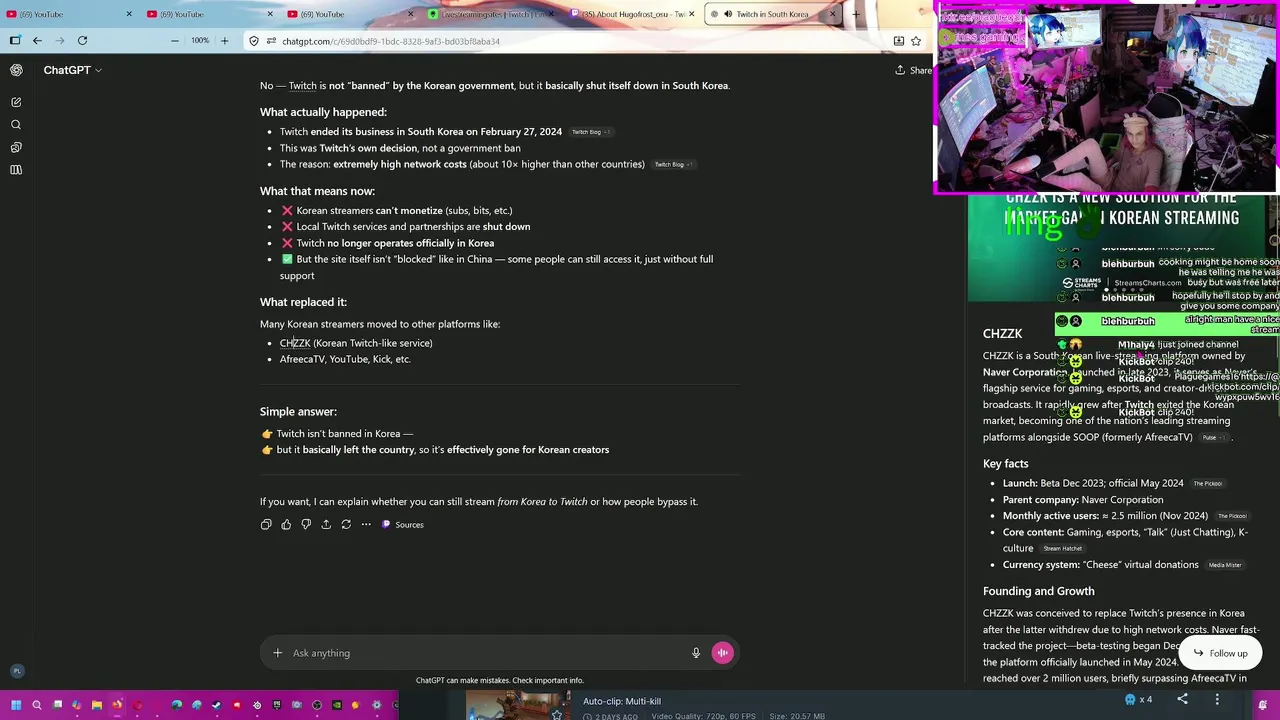1280x720 pixels.
Task: Launch voice mode pink button
Action: tap(722, 653)
